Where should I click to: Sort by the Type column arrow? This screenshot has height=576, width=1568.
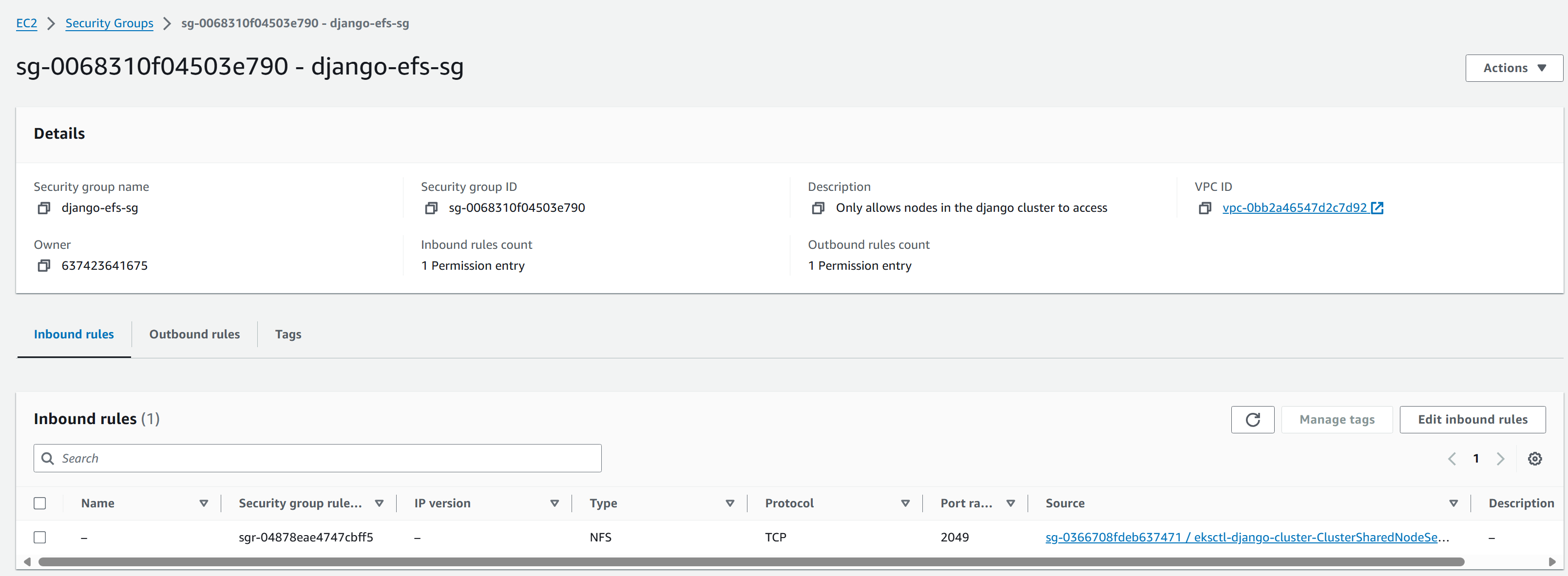(x=729, y=503)
